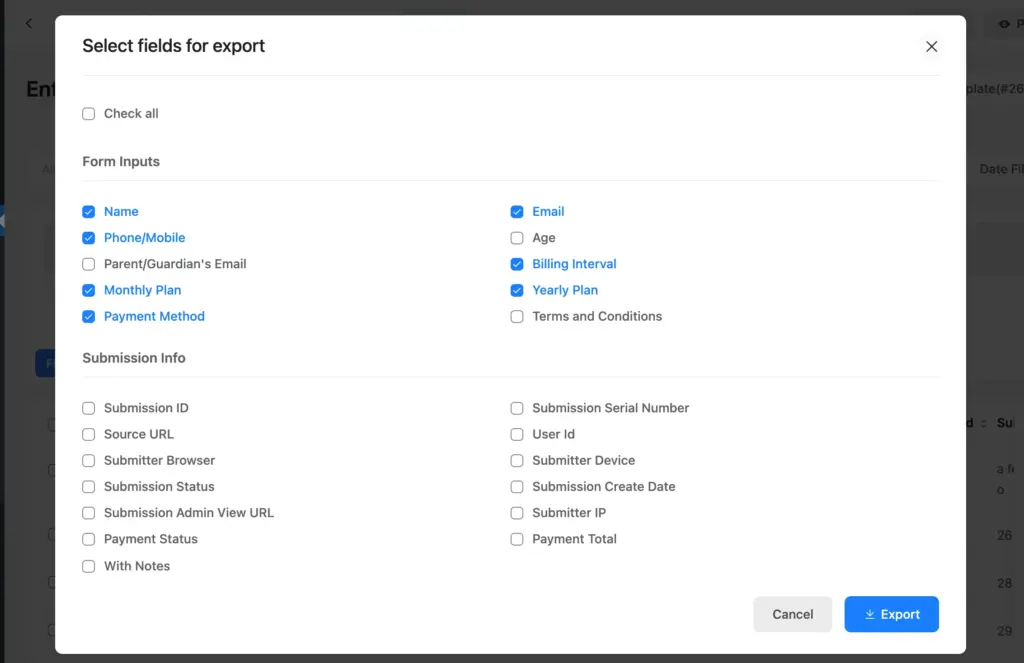The width and height of the screenshot is (1024, 663).
Task: Select Parent/Guardian's Email for export
Action: click(x=88, y=264)
